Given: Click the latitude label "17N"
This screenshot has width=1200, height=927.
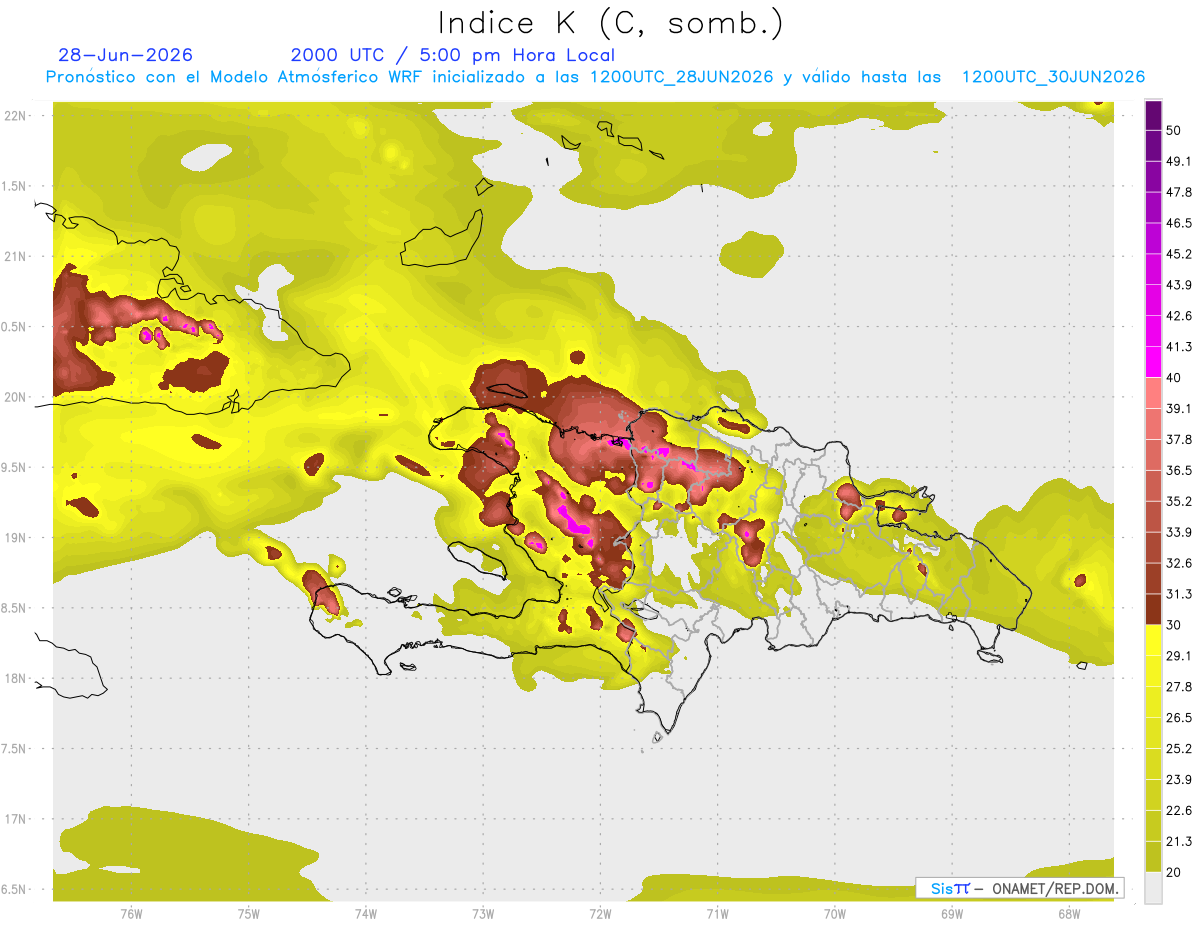Looking at the screenshot, I should pos(16,820).
